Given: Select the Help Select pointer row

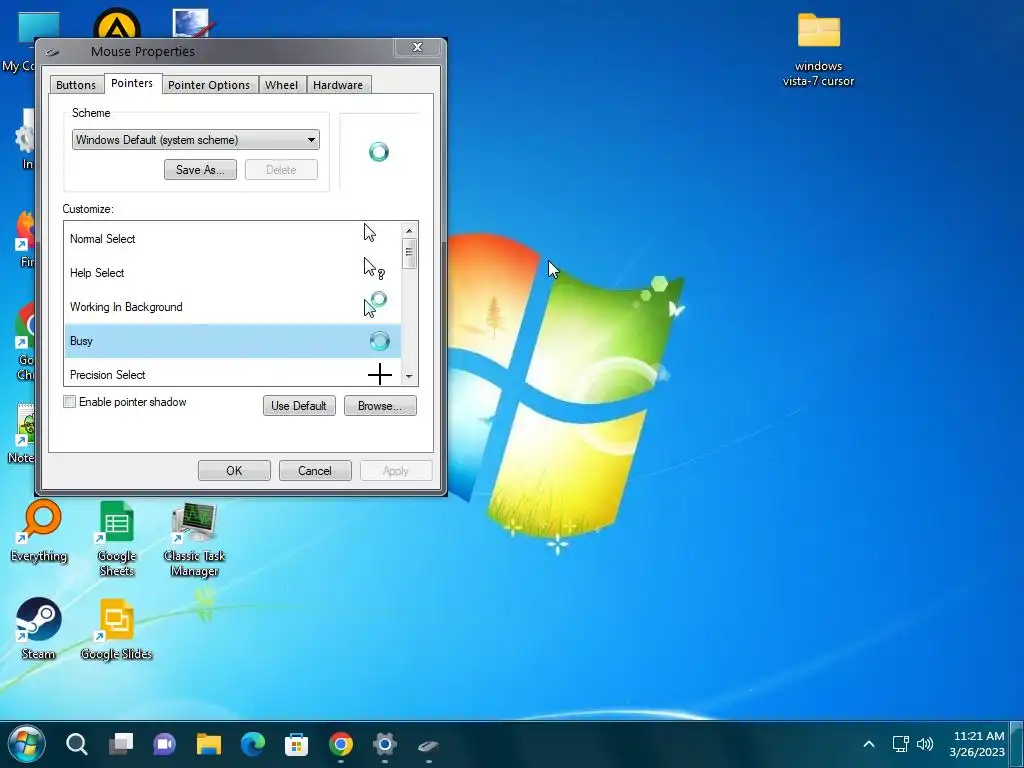Looking at the screenshot, I should point(232,272).
